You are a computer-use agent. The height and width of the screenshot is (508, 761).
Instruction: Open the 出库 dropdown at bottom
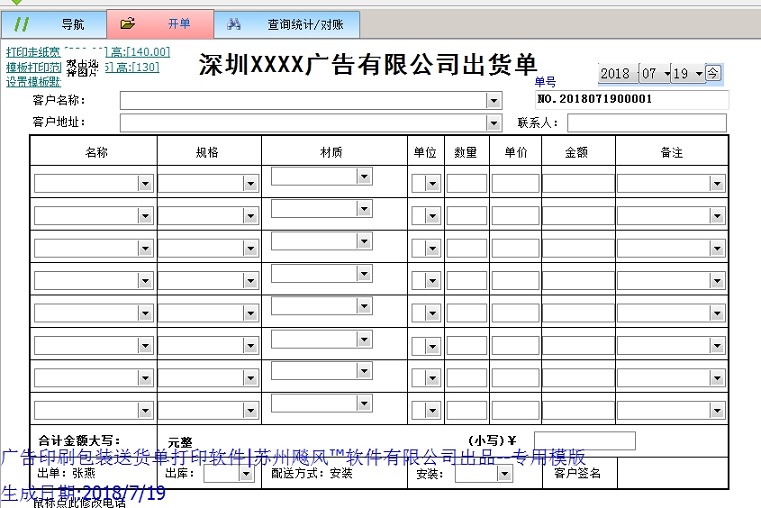[246, 475]
